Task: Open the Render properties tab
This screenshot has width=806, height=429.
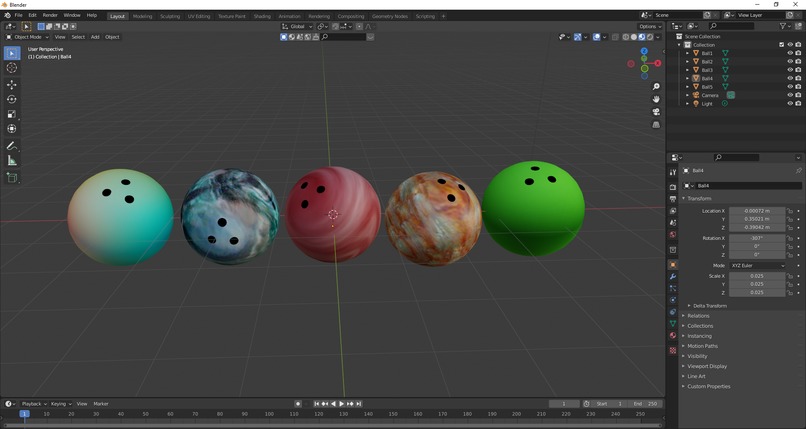Action: coord(673,187)
